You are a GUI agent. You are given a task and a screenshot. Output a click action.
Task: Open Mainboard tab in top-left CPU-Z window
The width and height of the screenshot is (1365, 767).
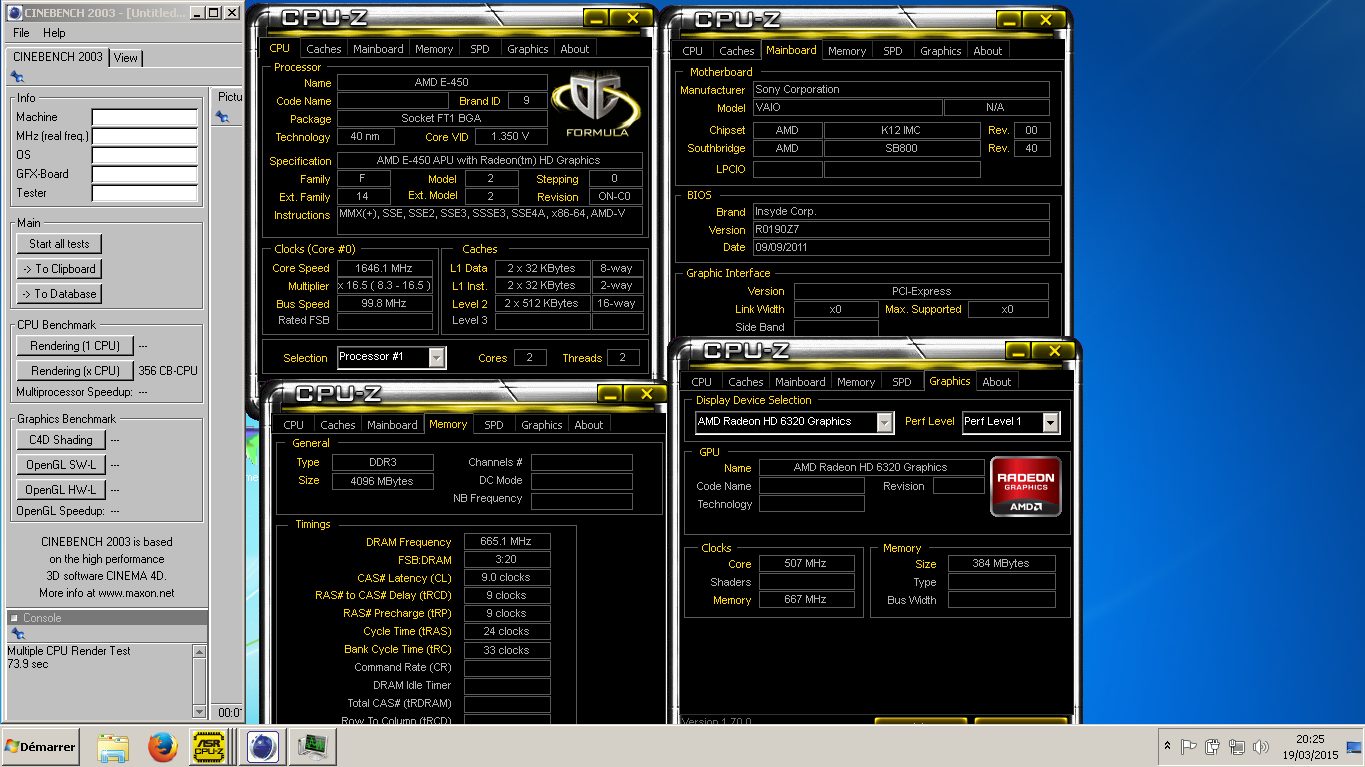coord(378,49)
